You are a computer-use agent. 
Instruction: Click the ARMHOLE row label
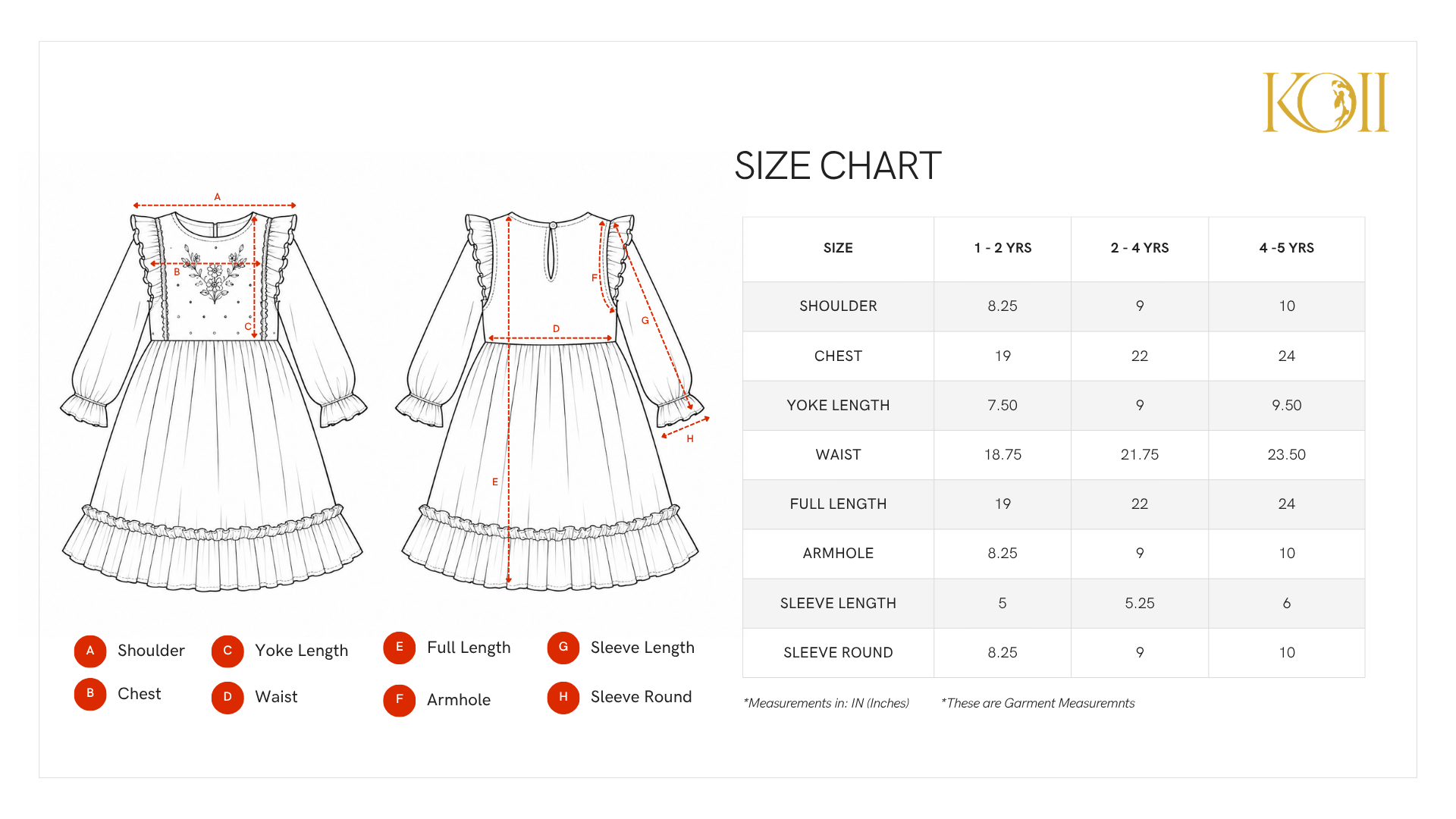coord(838,553)
